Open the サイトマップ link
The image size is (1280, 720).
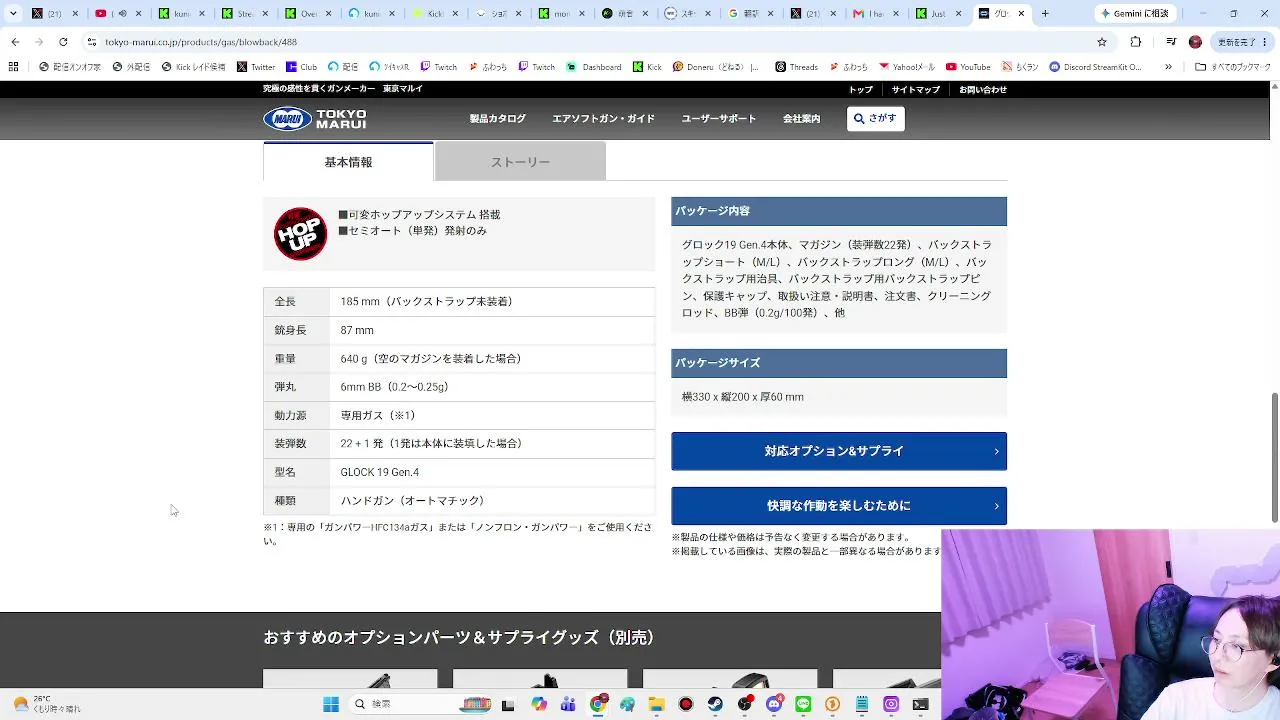[916, 90]
